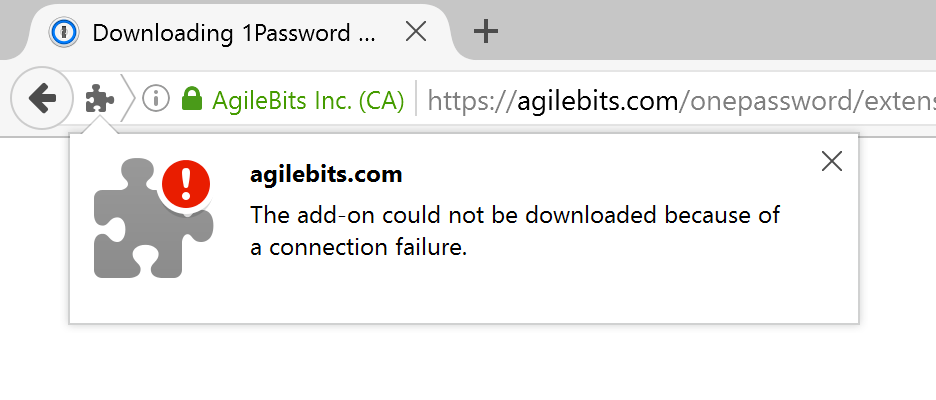Select the Downloading 1Password tab title
This screenshot has width=936, height=400.
(x=234, y=33)
